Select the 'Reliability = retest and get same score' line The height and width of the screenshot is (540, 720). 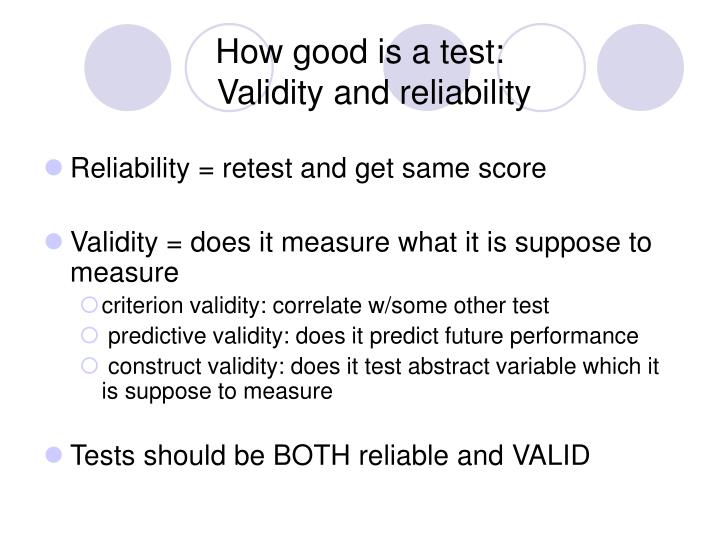(308, 169)
